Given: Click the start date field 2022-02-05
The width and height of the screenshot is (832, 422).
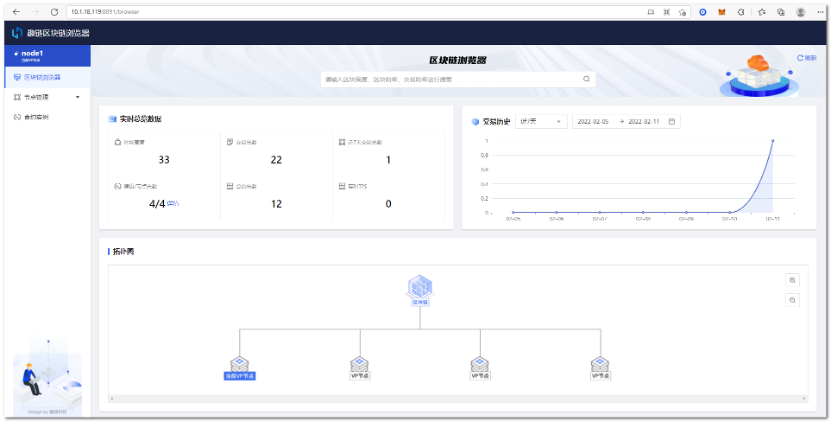Looking at the screenshot, I should click(x=593, y=122).
